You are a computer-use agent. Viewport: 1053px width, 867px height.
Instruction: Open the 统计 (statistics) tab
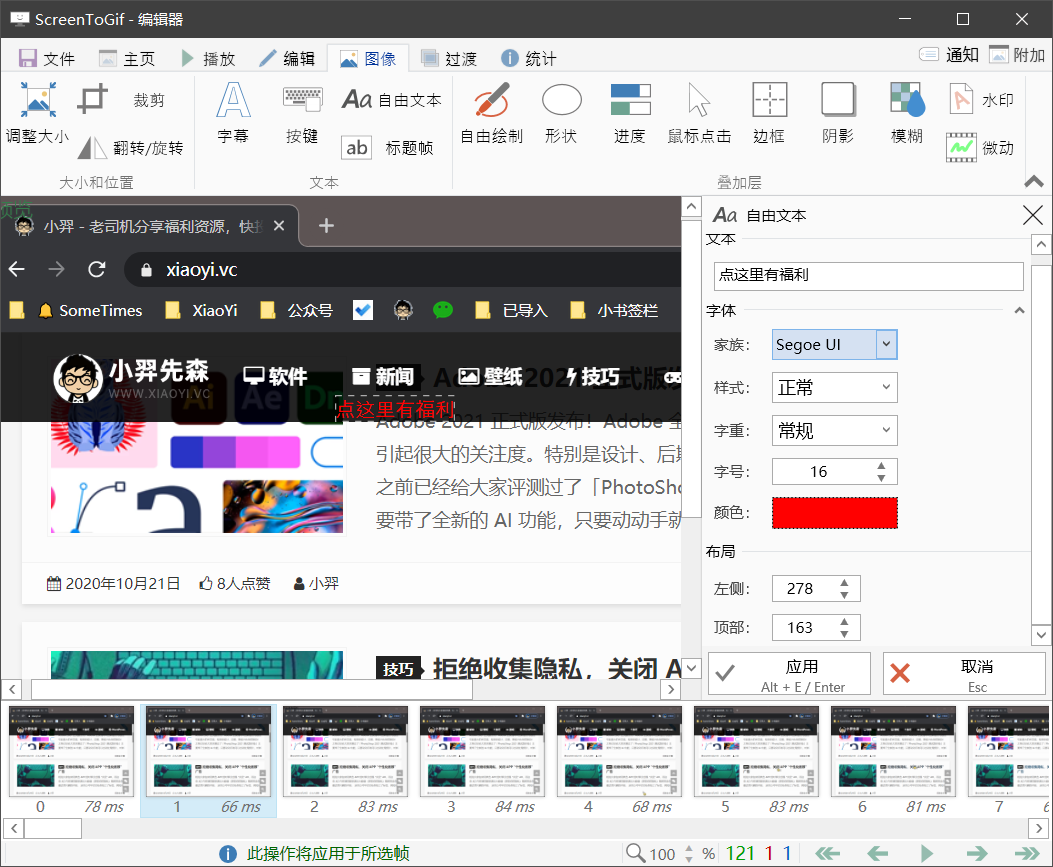pos(528,58)
